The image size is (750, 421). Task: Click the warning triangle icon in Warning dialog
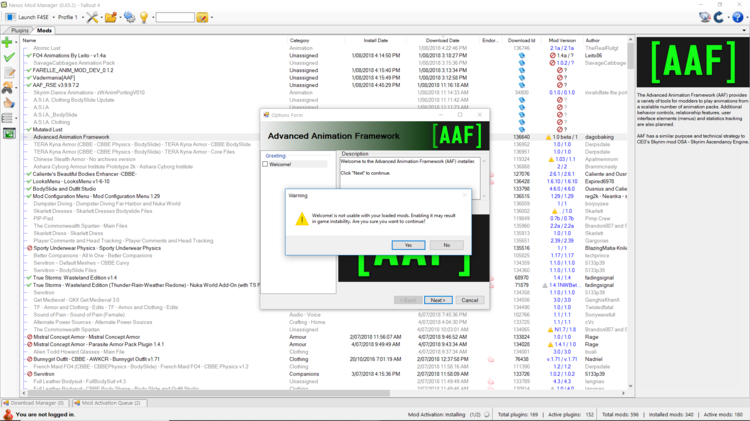[x=302, y=219]
